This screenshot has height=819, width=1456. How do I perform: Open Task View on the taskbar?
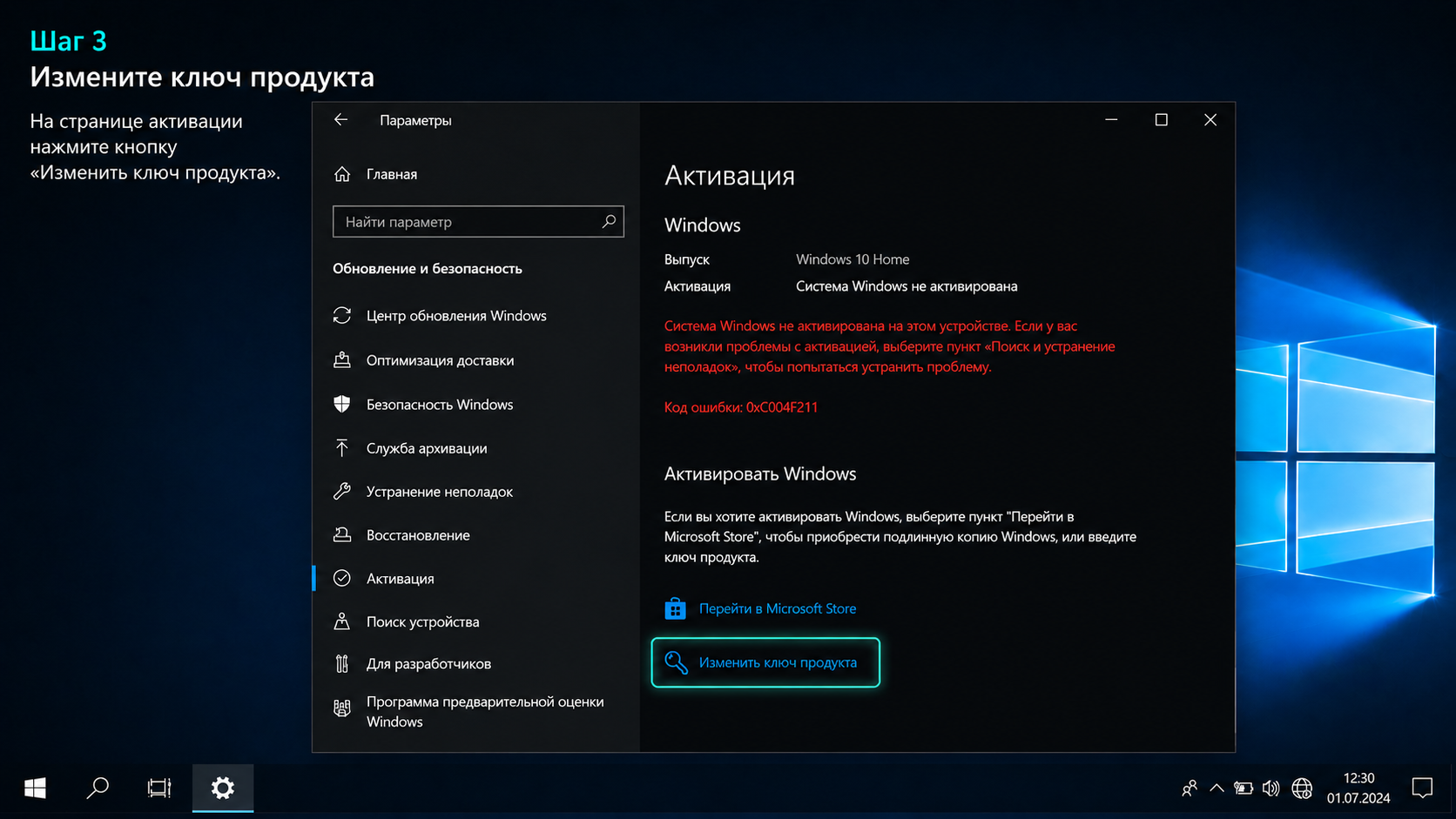(159, 789)
